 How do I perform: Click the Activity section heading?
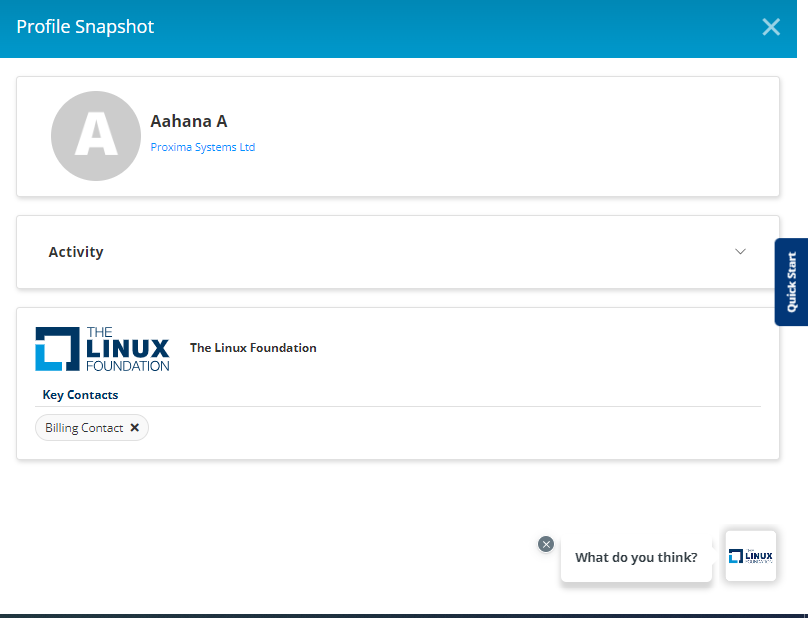point(76,252)
